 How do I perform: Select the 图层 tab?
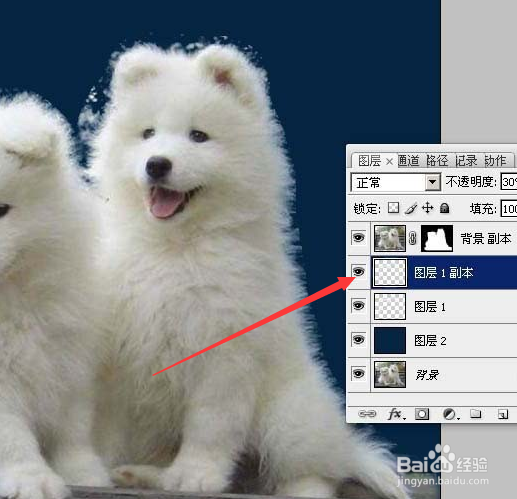pyautogui.click(x=369, y=161)
